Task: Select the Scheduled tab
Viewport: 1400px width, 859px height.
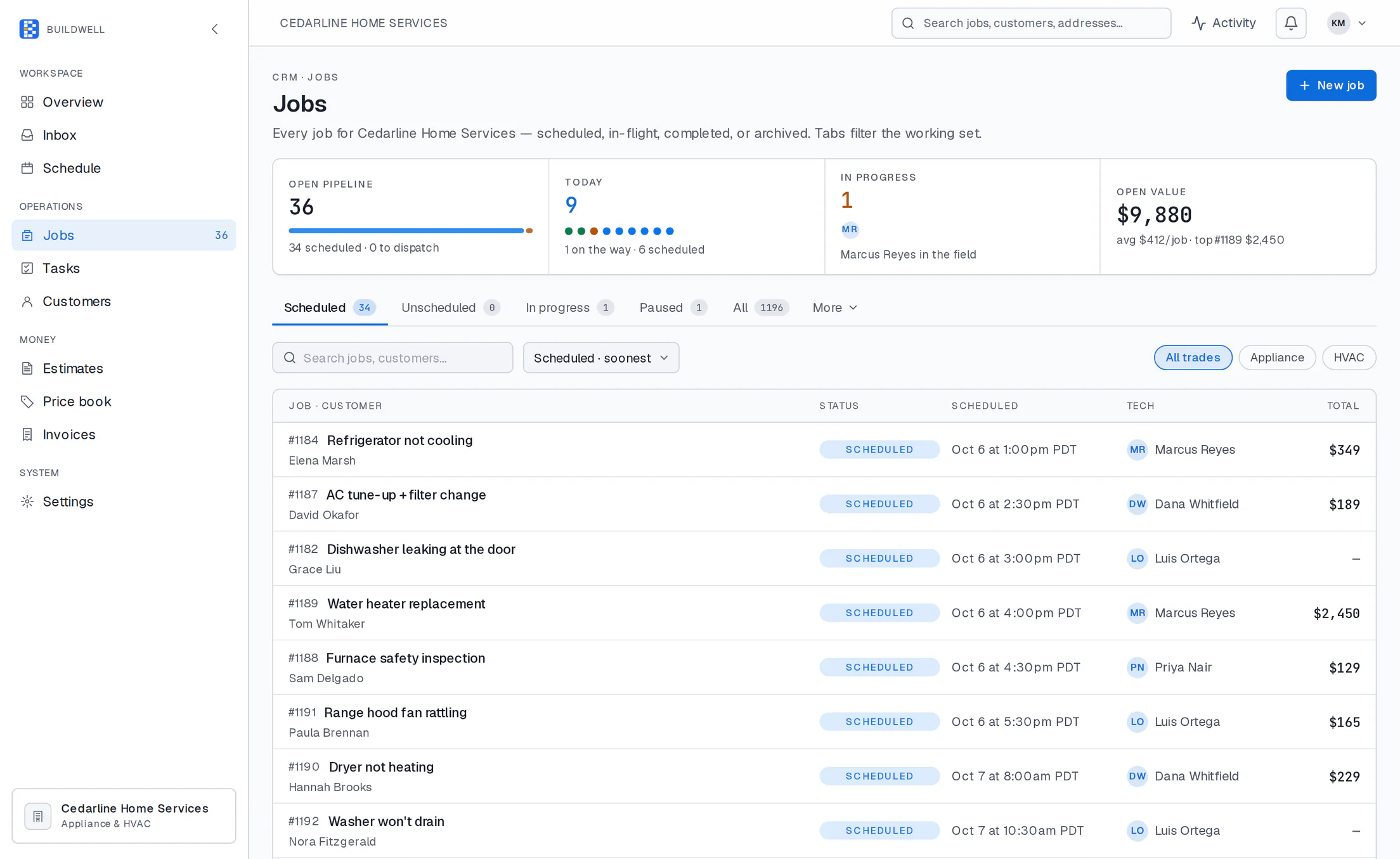Action: point(330,307)
